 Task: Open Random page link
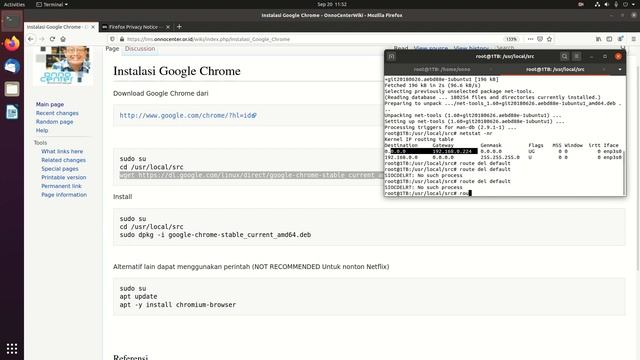(x=55, y=122)
